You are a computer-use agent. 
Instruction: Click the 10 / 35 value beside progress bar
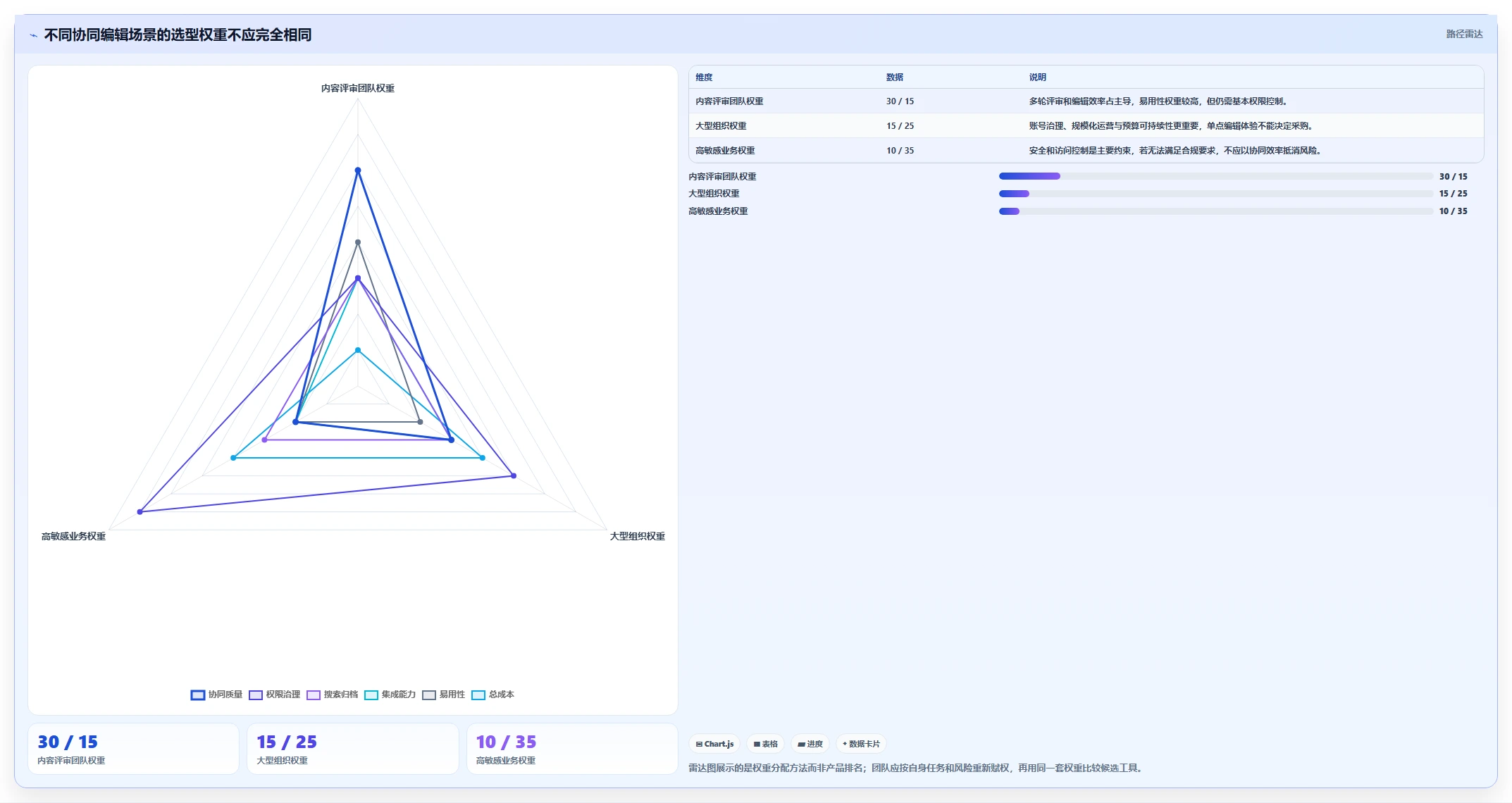coord(1453,211)
